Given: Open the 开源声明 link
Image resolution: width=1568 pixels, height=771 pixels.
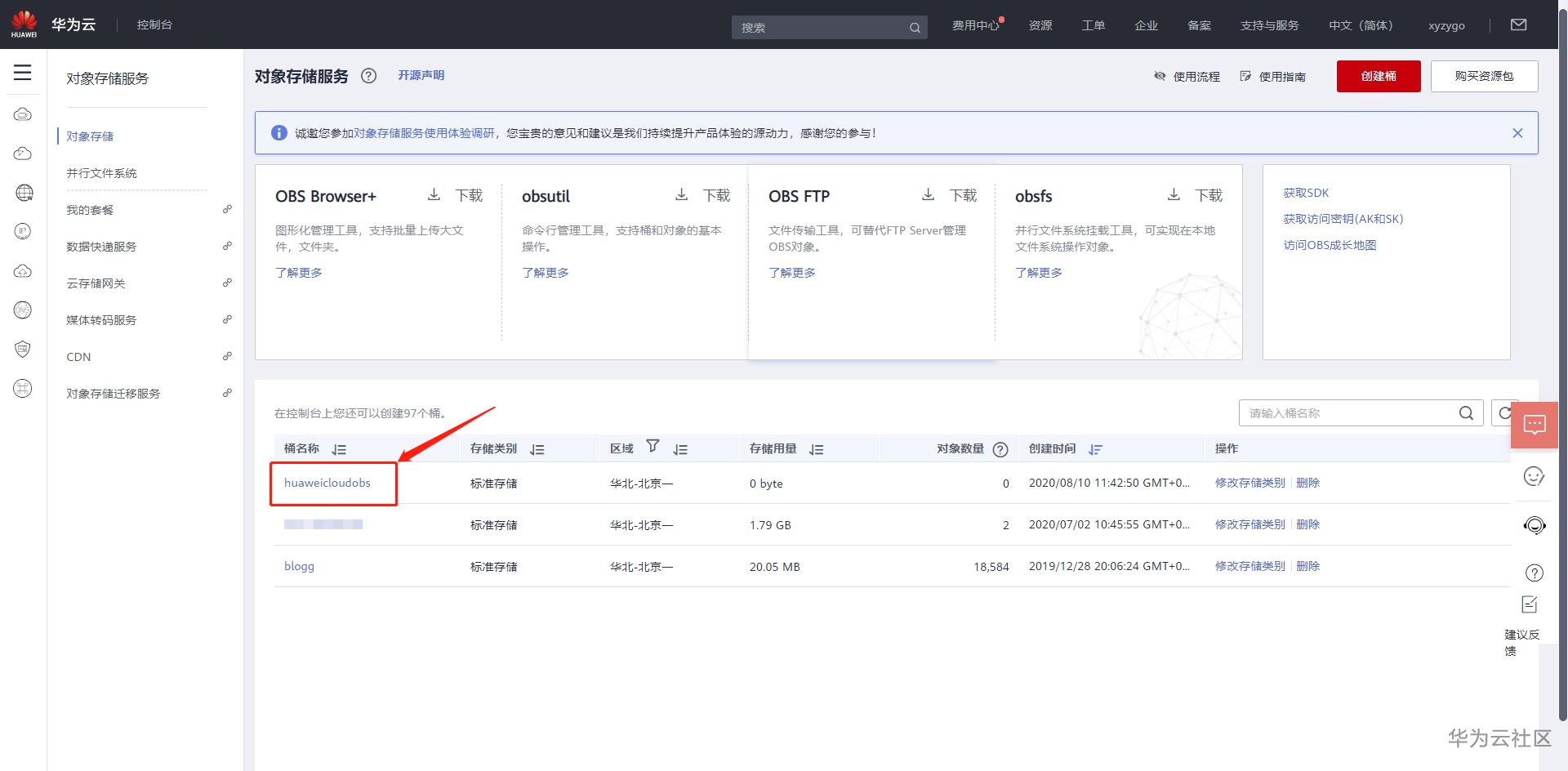Looking at the screenshot, I should [x=421, y=75].
